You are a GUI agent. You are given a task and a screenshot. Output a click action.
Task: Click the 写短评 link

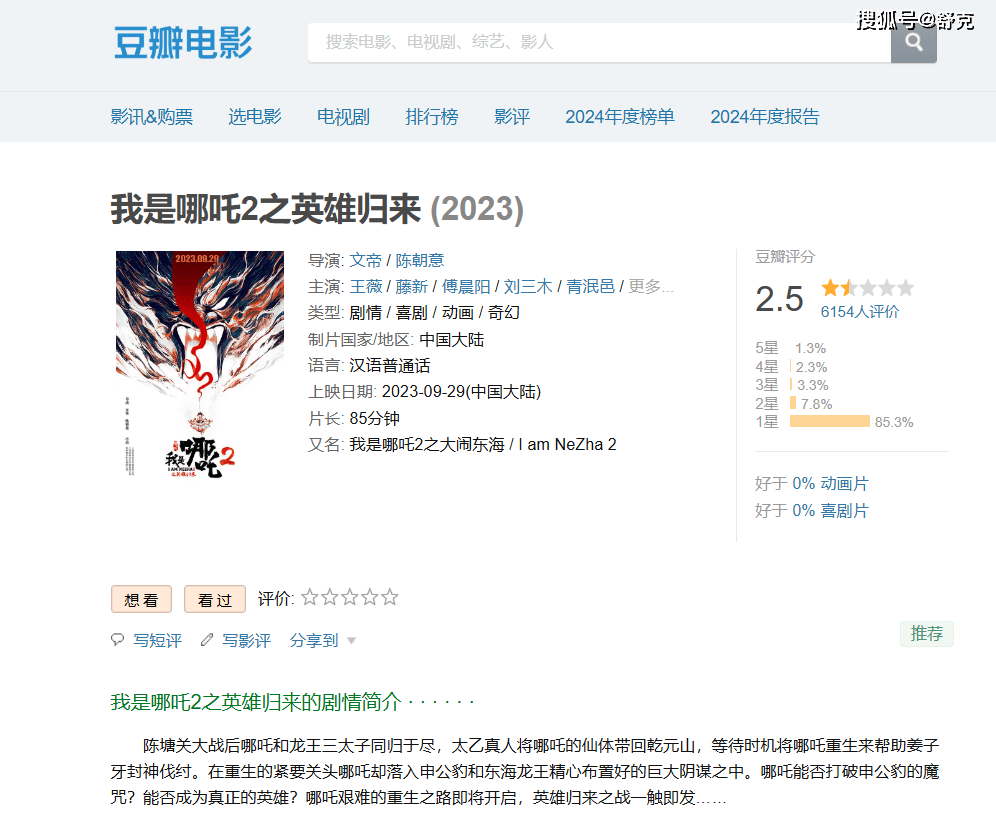tap(158, 640)
